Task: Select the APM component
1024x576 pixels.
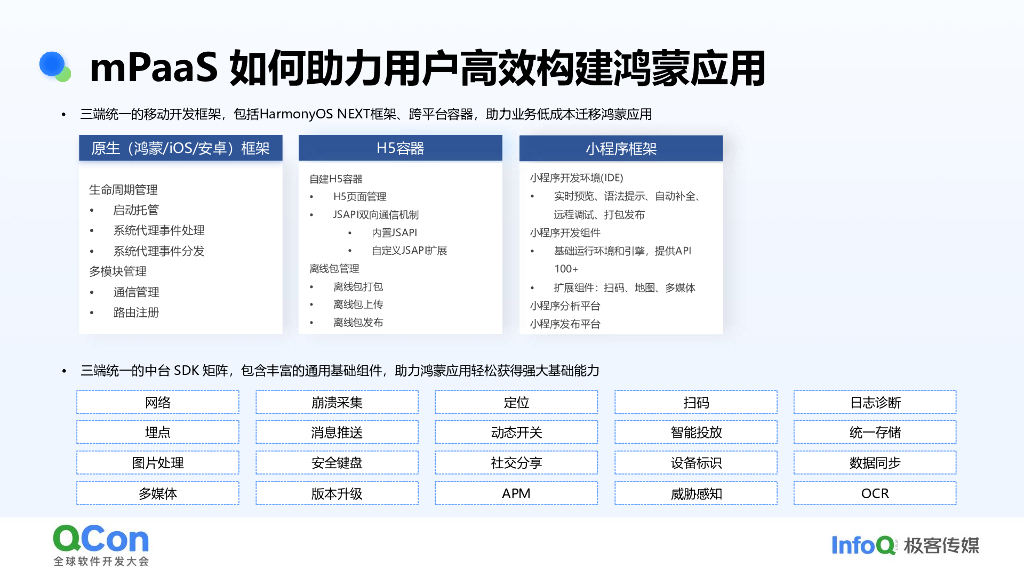Action: 516,492
